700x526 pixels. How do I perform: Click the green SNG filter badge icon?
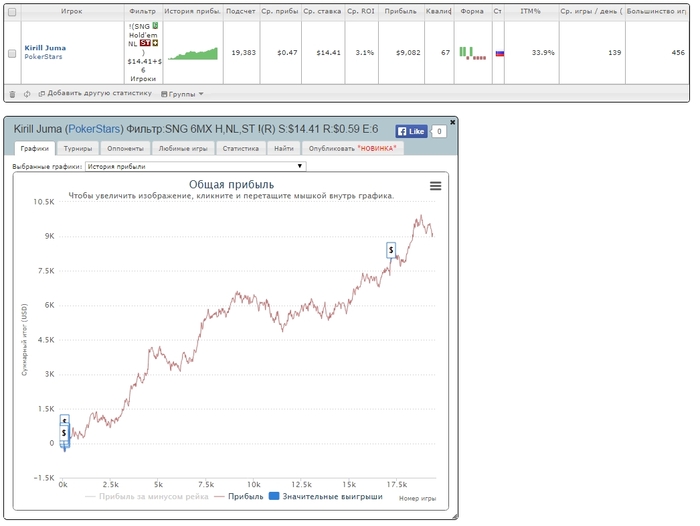[155, 26]
